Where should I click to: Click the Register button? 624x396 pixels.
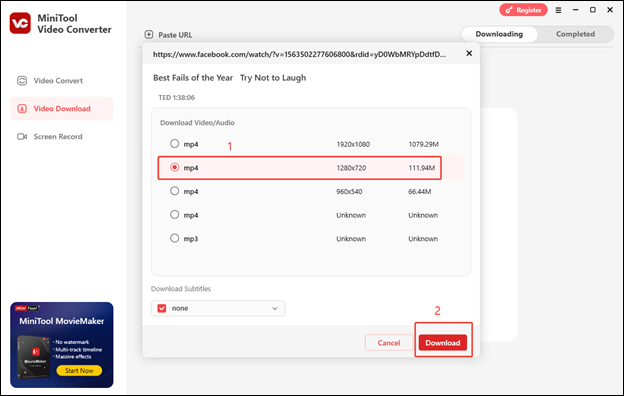(523, 10)
